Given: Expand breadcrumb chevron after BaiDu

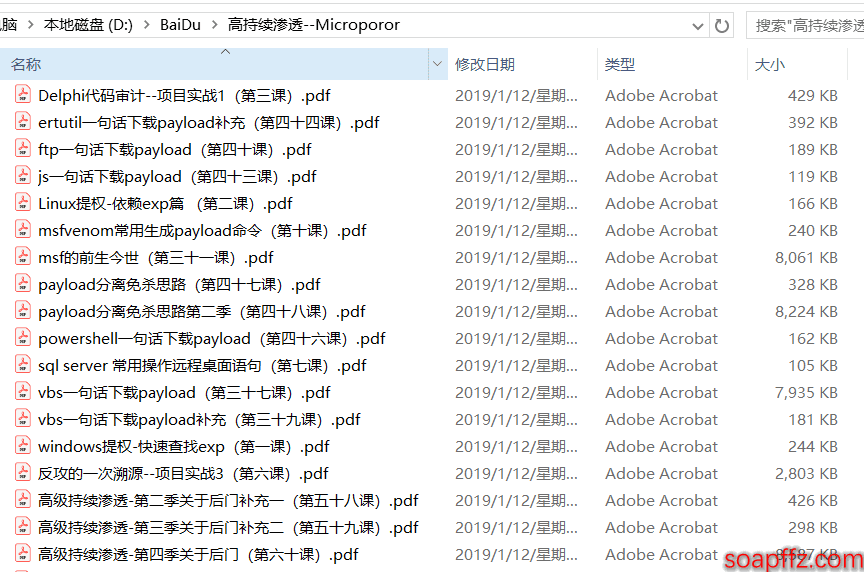Looking at the screenshot, I should click(214, 25).
